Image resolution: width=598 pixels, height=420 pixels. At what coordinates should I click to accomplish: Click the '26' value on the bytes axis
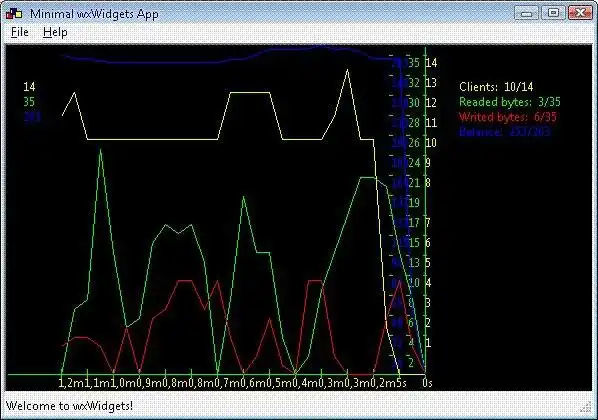click(414, 143)
